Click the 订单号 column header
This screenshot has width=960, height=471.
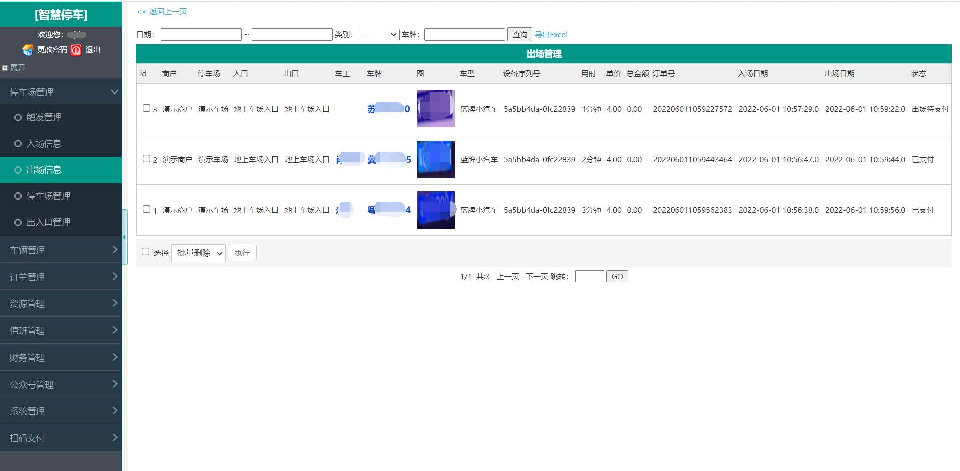tap(664, 73)
